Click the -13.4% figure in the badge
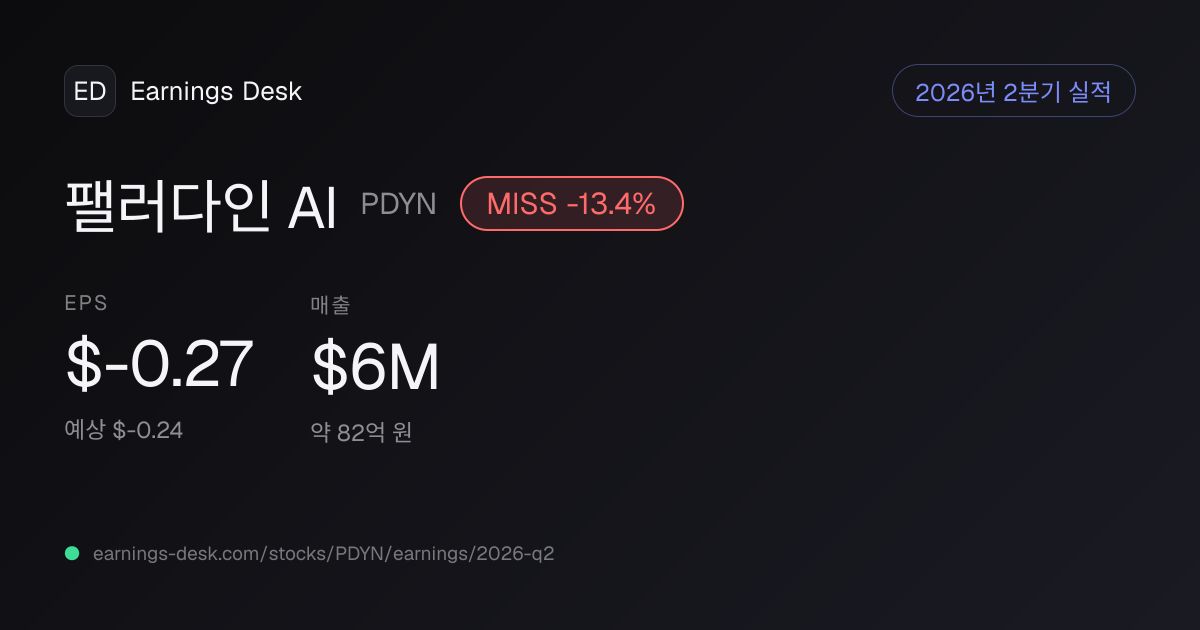1200x630 pixels. pos(611,204)
